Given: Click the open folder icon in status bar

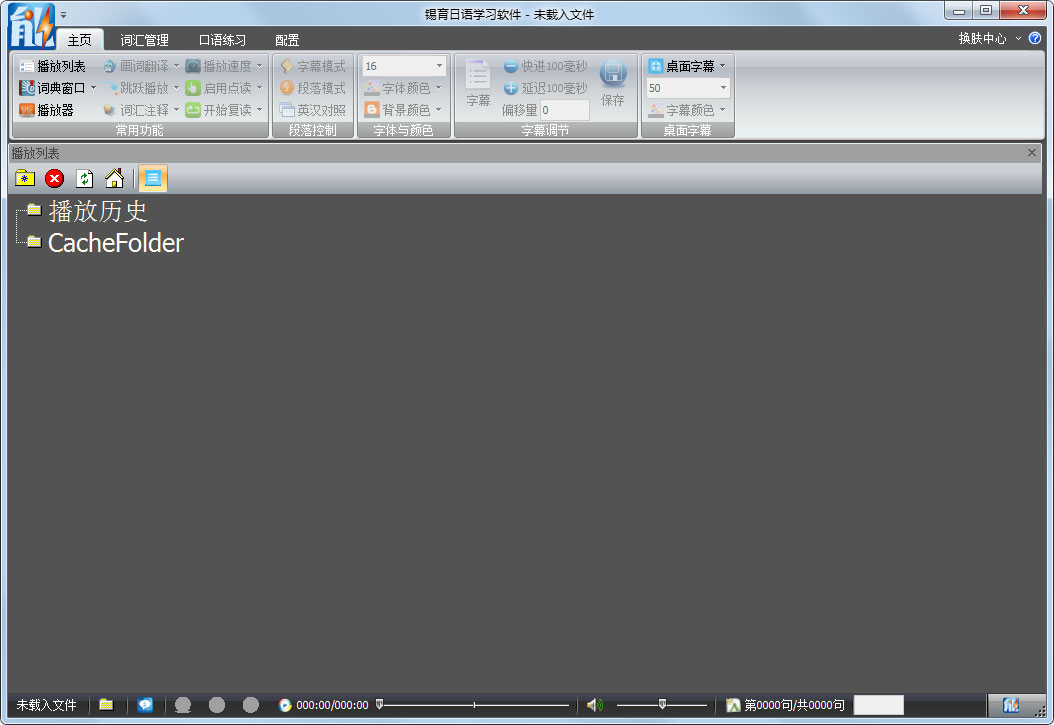Looking at the screenshot, I should (106, 705).
